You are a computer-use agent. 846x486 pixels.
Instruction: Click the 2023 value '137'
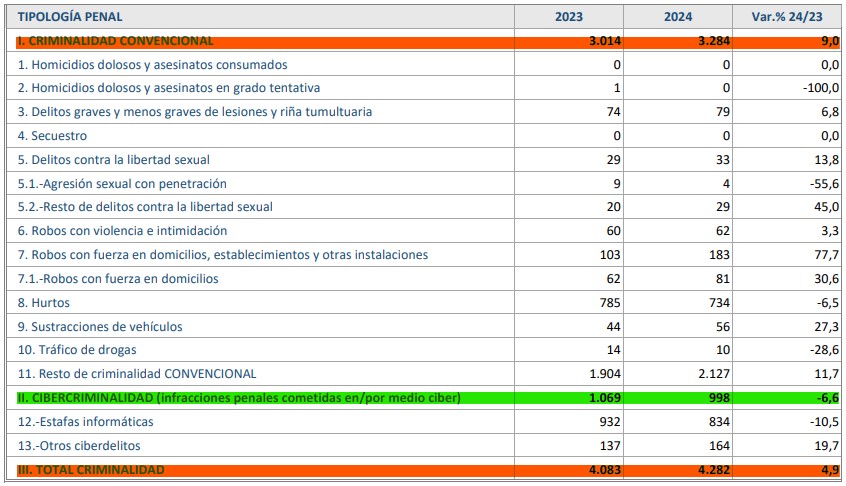pyautogui.click(x=610, y=446)
